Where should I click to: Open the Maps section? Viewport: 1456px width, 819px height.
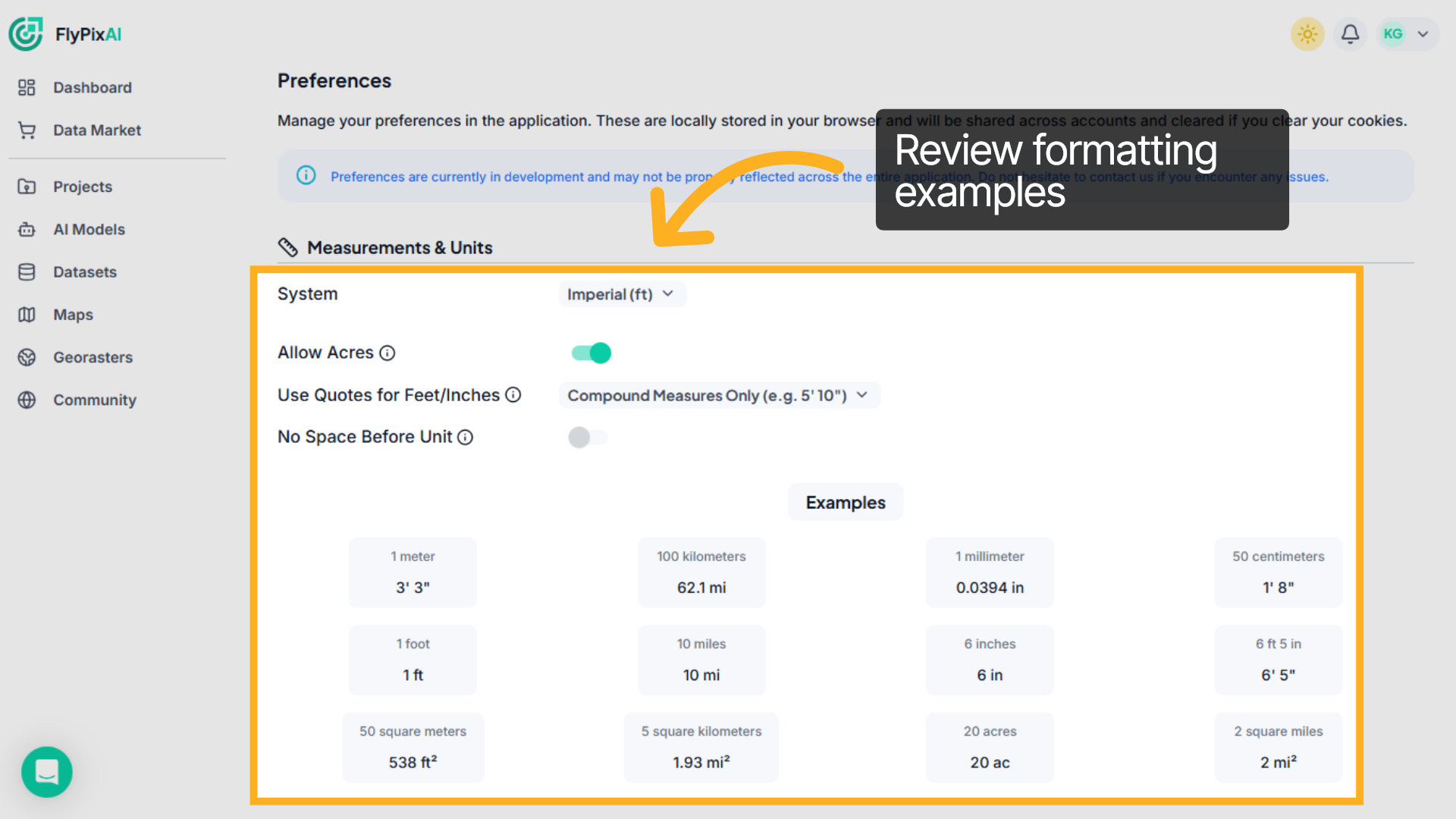pos(73,315)
